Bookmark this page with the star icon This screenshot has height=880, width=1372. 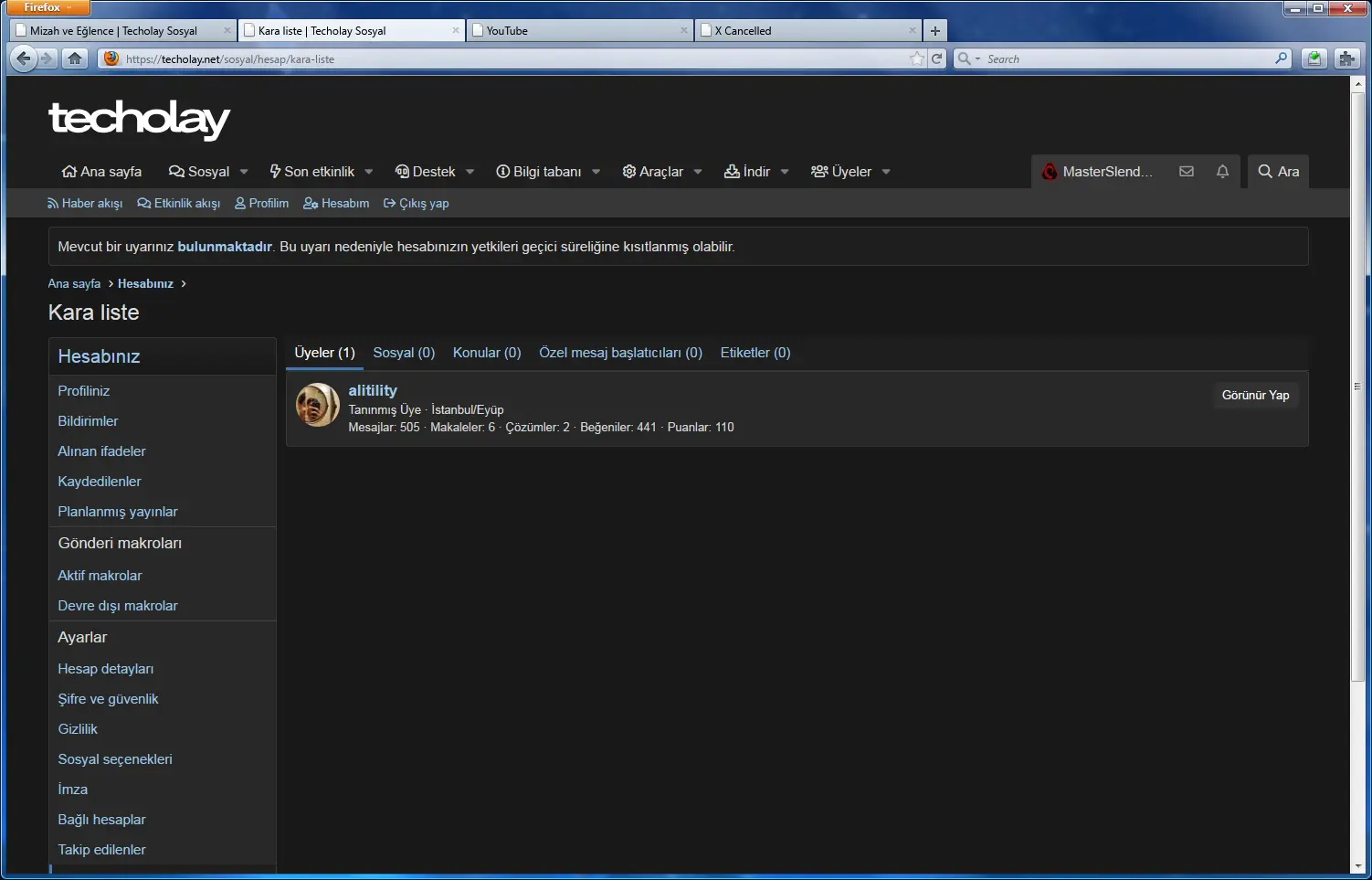(917, 58)
